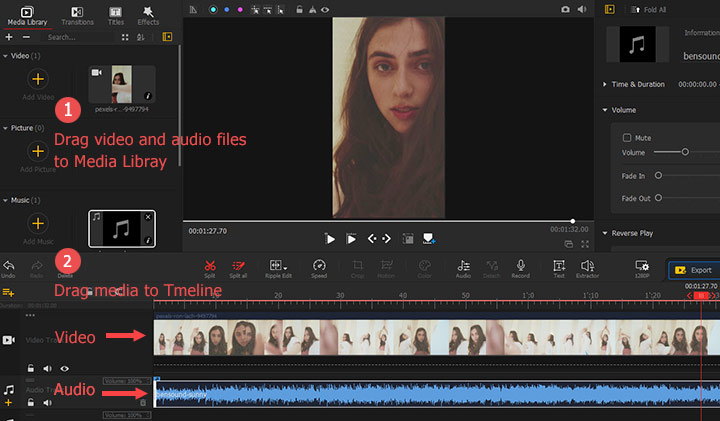The width and height of the screenshot is (720, 421).
Task: Take a snapshot with camera icon
Action: coord(566,9)
